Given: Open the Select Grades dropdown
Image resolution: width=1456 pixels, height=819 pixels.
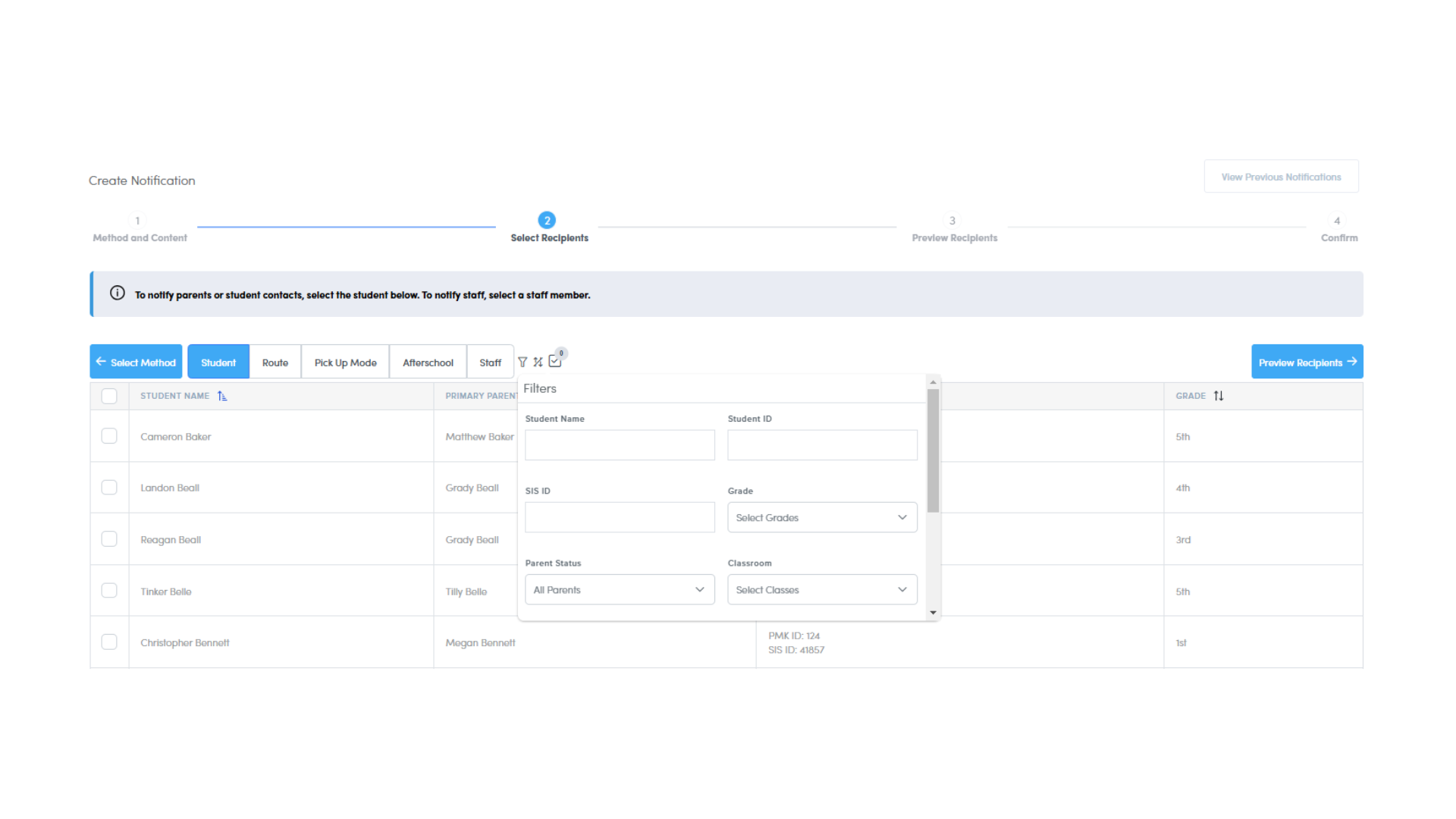Looking at the screenshot, I should coord(822,517).
